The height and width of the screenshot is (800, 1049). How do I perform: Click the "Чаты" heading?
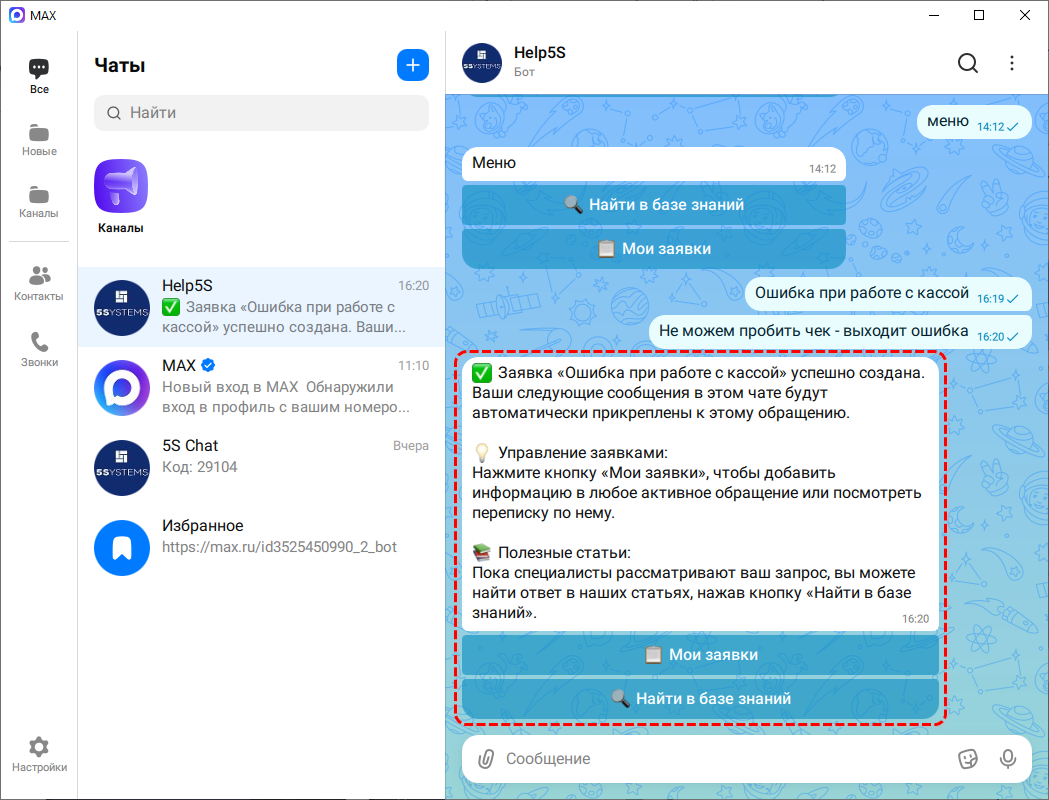[120, 65]
